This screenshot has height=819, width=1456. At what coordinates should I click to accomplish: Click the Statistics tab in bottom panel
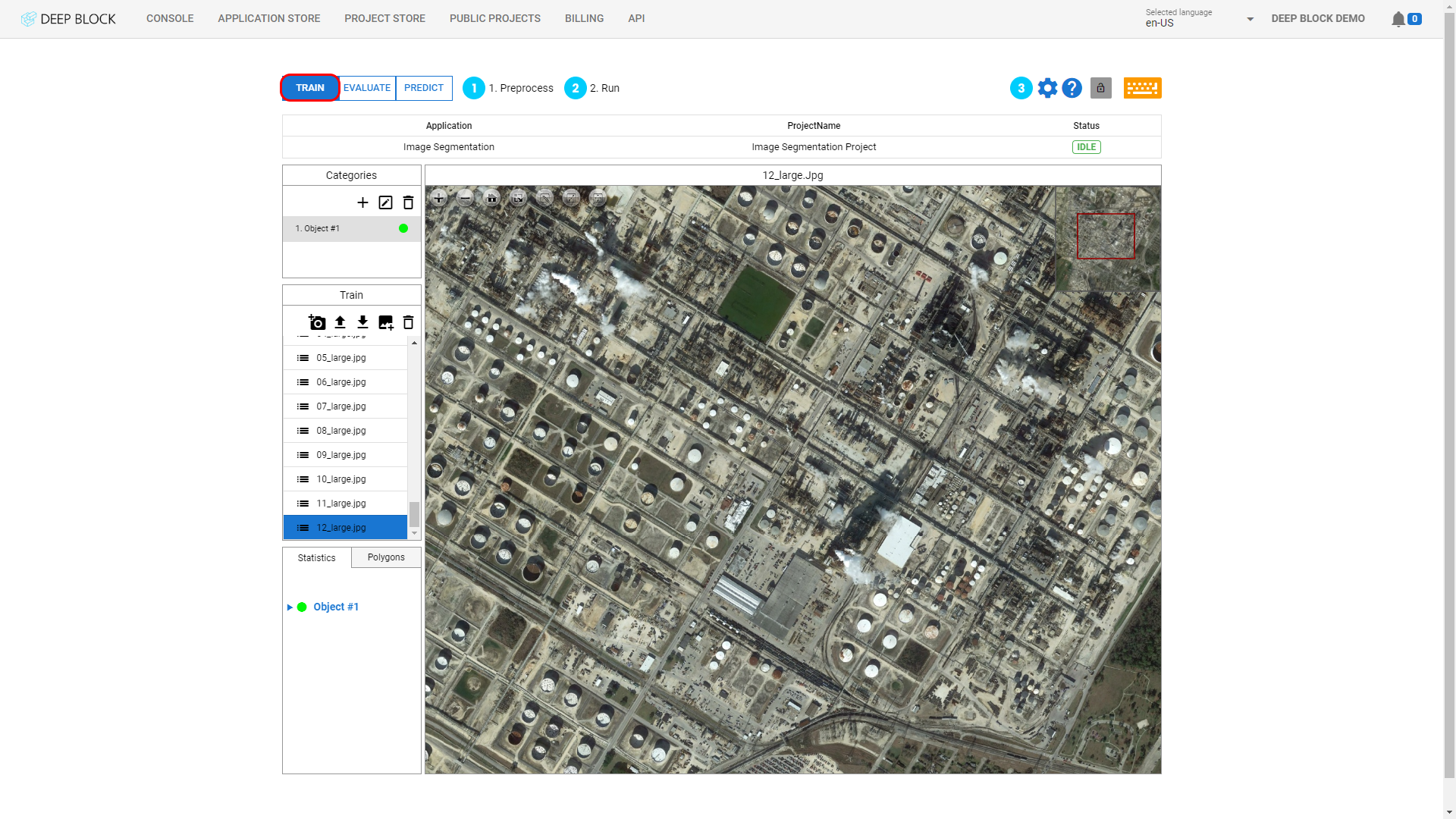(316, 557)
